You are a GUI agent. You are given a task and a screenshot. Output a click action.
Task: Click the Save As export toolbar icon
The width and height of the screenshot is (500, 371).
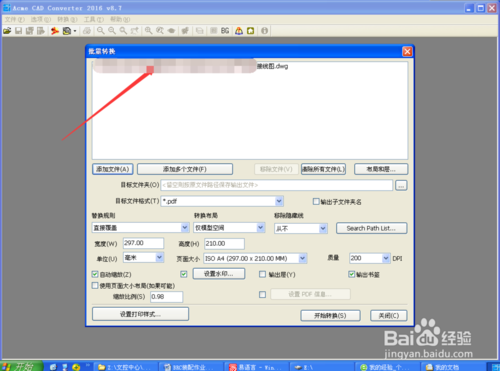[41, 31]
